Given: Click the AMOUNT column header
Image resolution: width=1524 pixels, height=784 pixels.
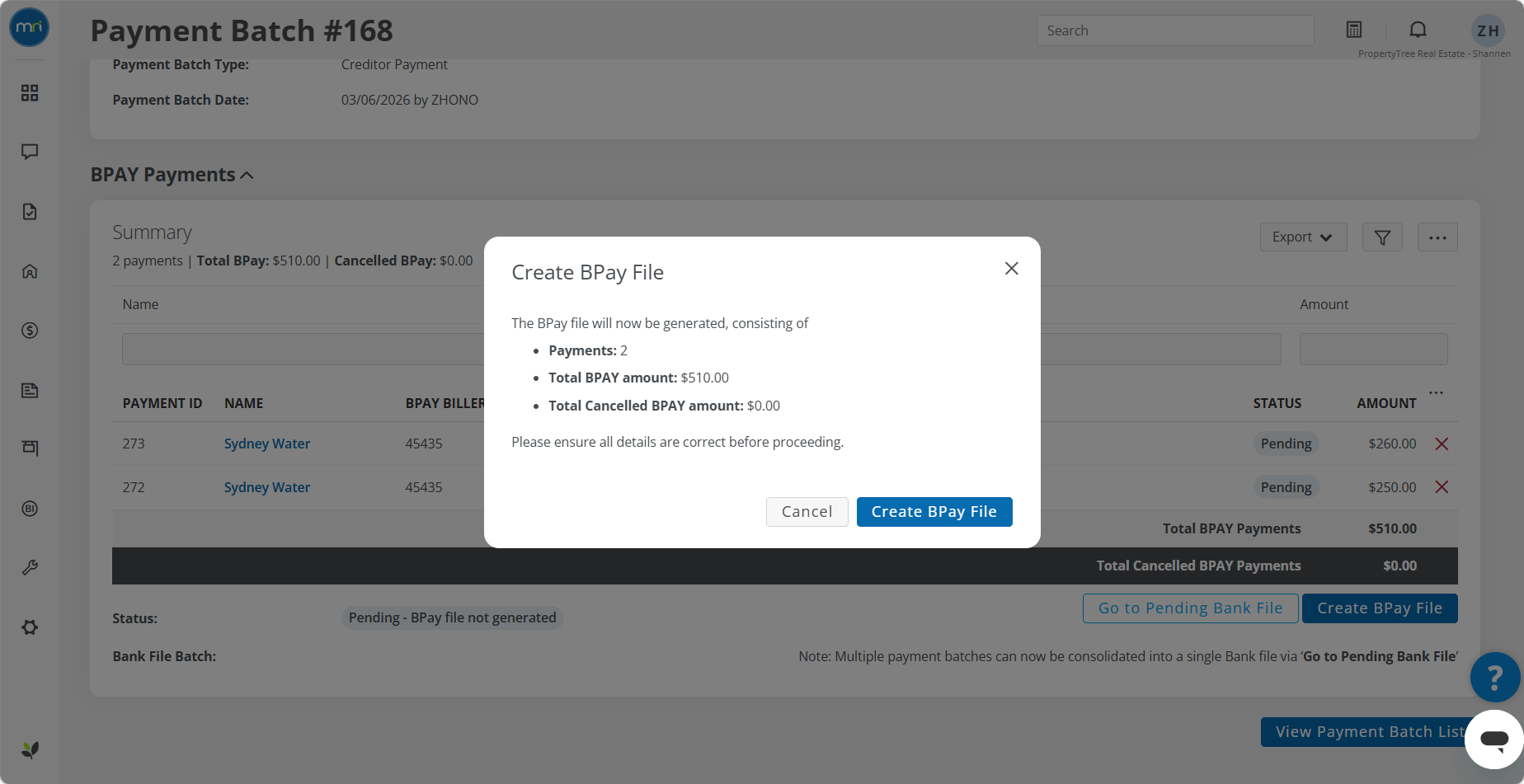Looking at the screenshot, I should click(1386, 403).
